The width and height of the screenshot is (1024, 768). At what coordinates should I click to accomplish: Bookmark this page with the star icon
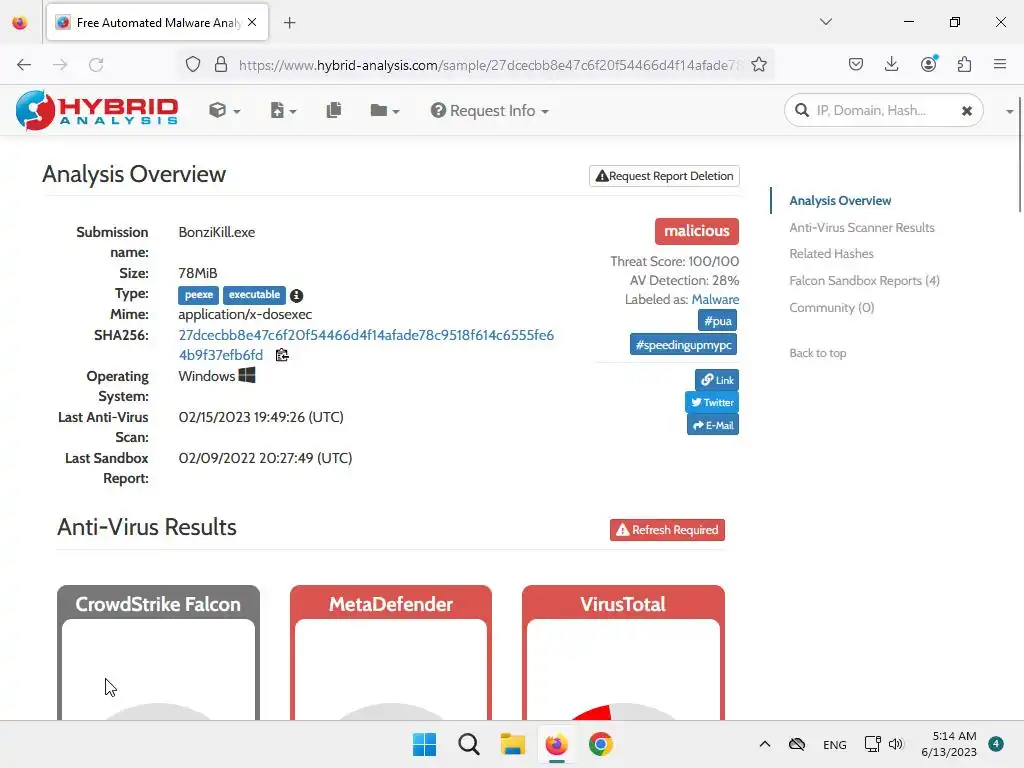click(x=758, y=65)
